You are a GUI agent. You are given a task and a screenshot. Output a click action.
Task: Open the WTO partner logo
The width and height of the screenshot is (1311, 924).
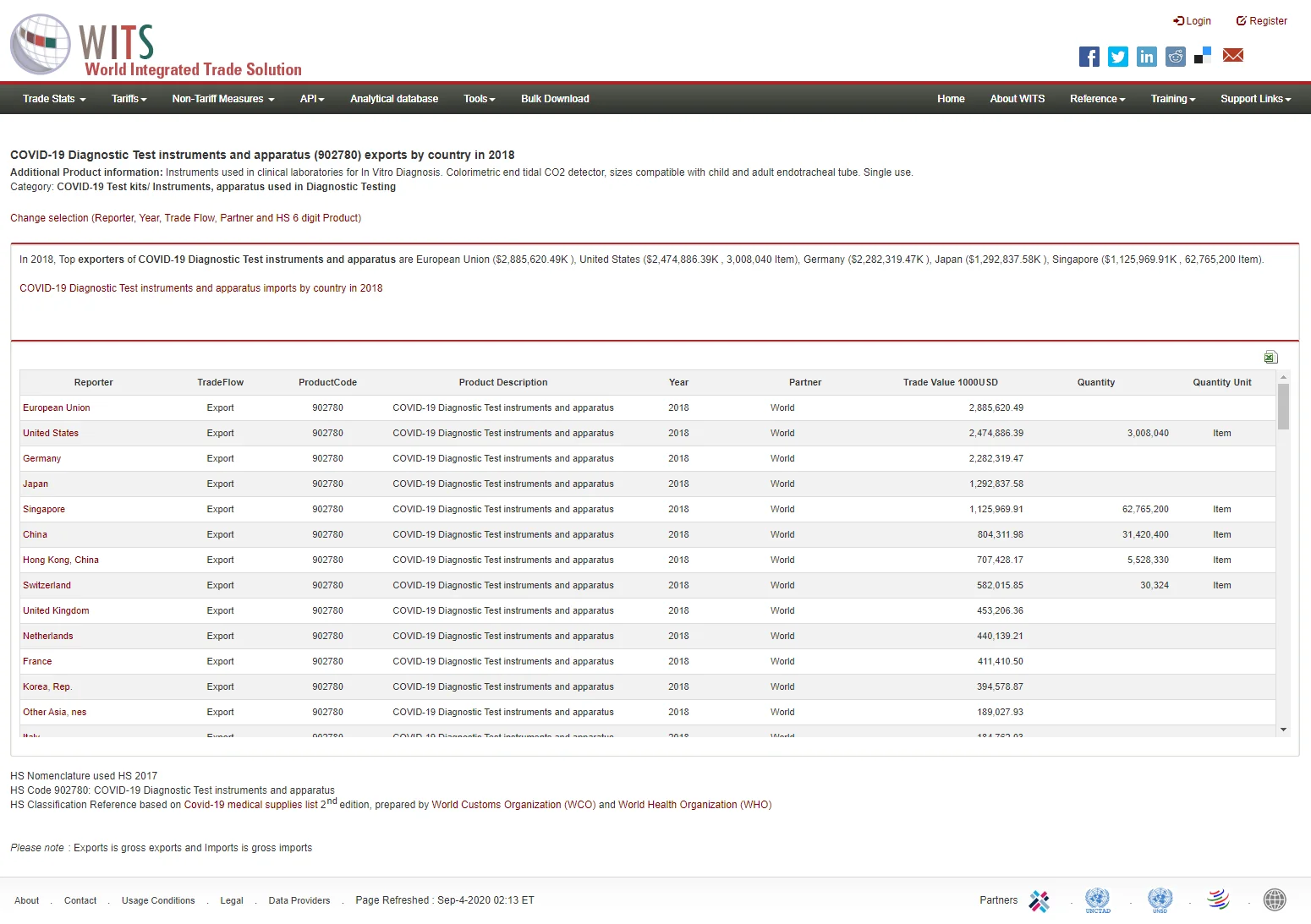[1218, 900]
